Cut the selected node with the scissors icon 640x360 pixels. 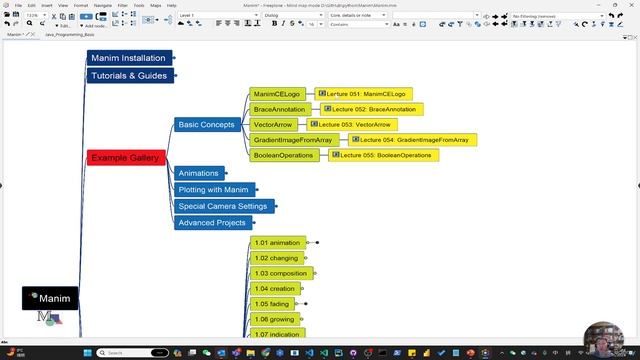tap(53, 16)
